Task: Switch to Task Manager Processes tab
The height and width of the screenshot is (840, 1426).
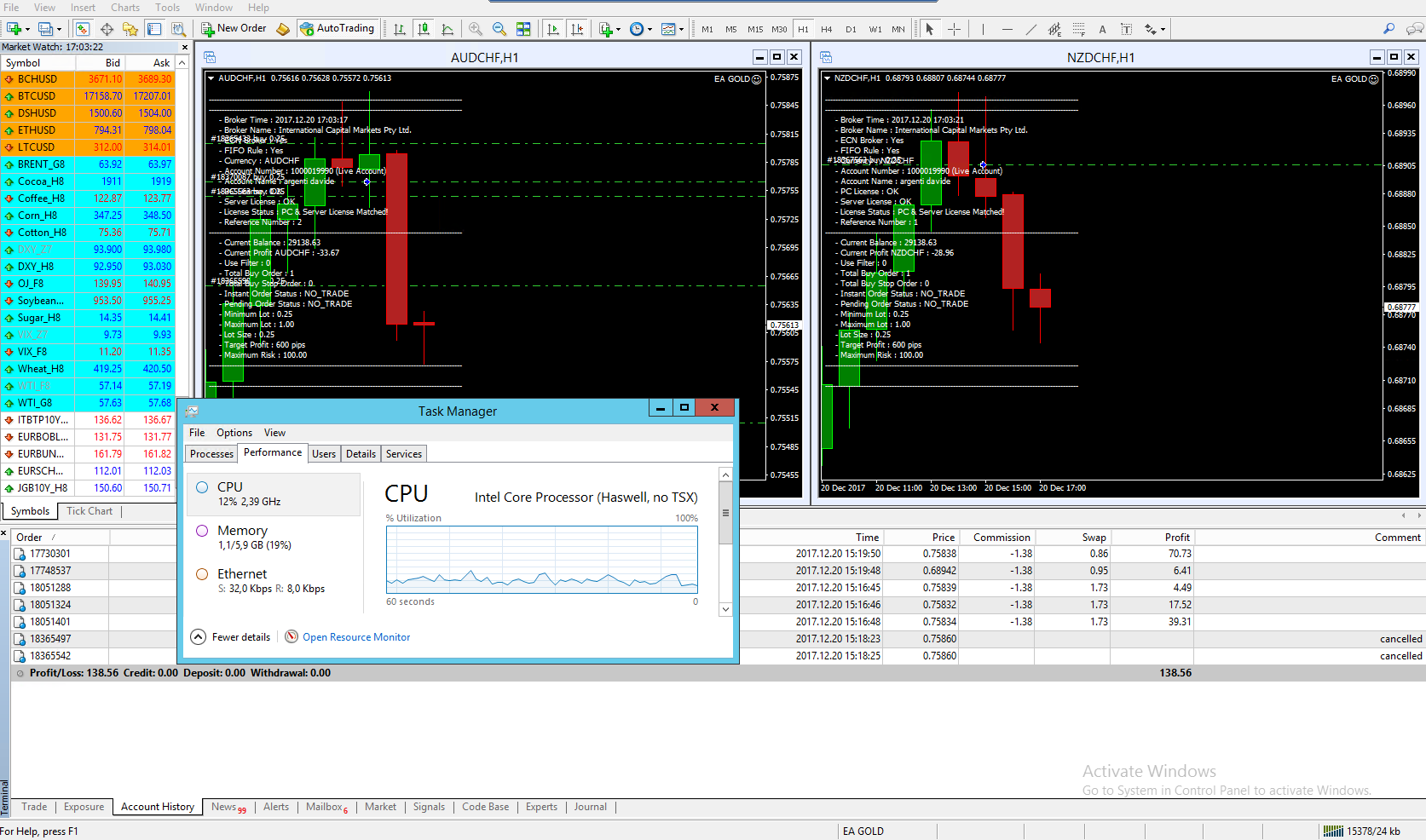Action: click(x=211, y=454)
